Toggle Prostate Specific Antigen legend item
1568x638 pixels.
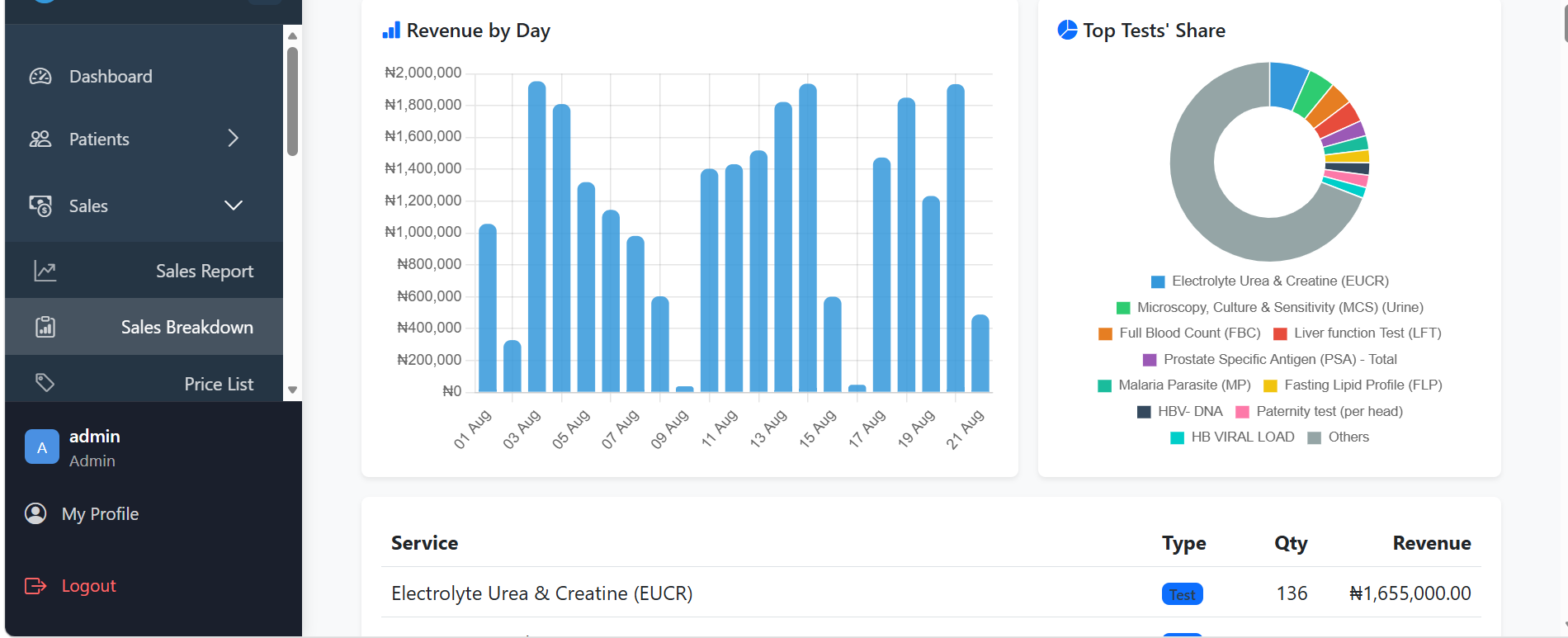coord(1269,360)
